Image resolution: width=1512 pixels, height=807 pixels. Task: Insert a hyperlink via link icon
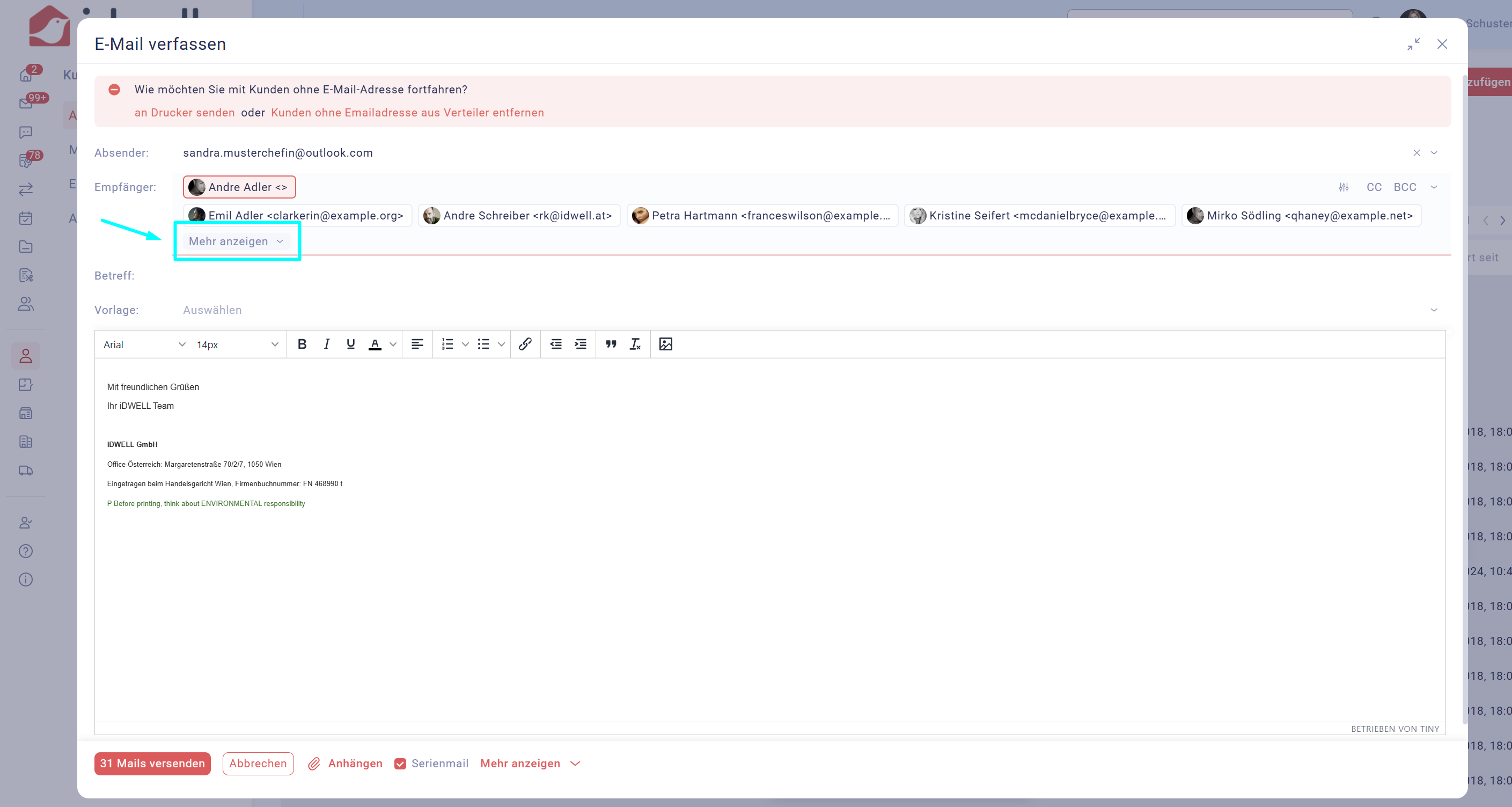coord(525,344)
